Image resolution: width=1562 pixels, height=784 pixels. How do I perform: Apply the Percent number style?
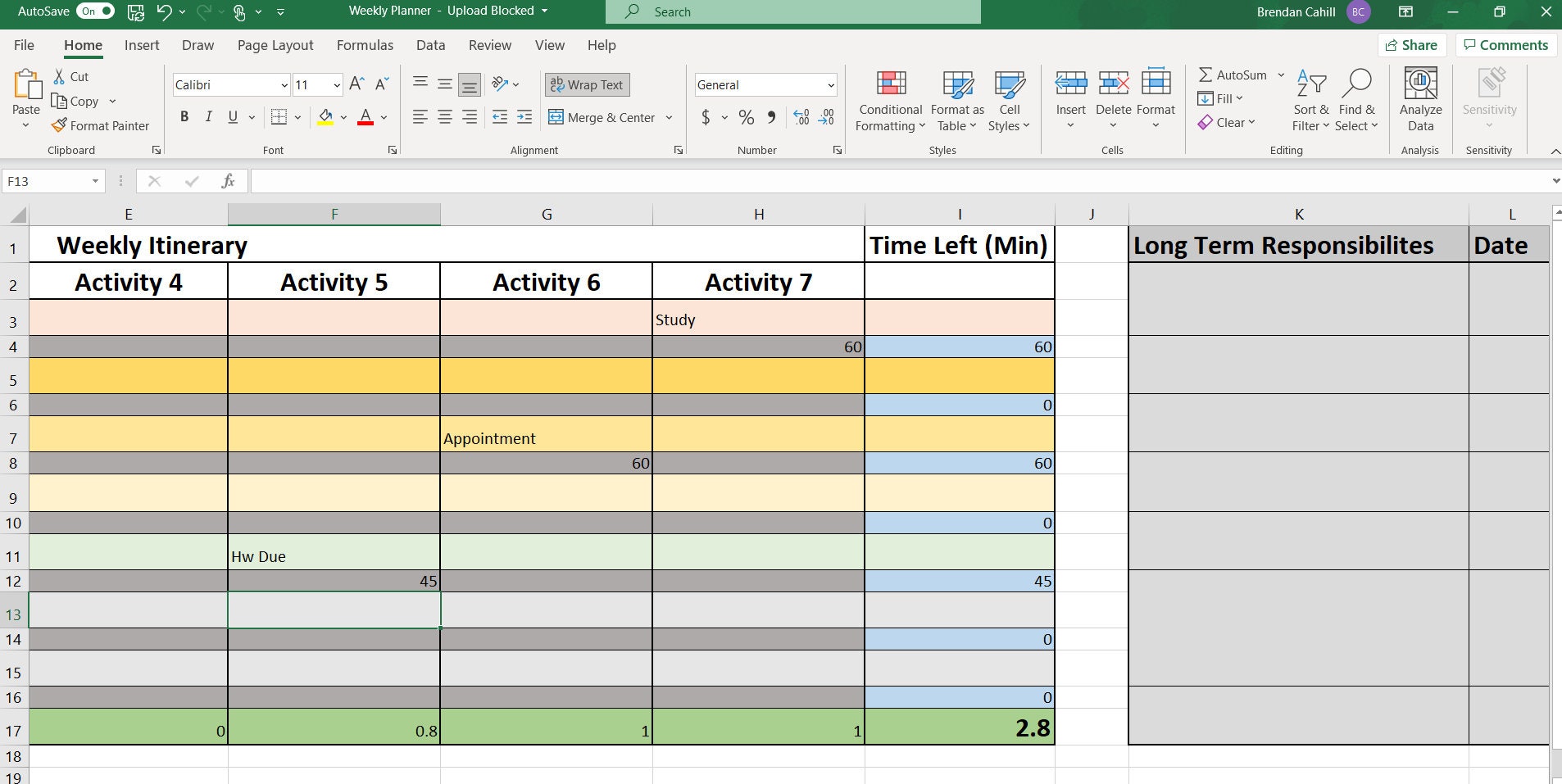coord(746,117)
